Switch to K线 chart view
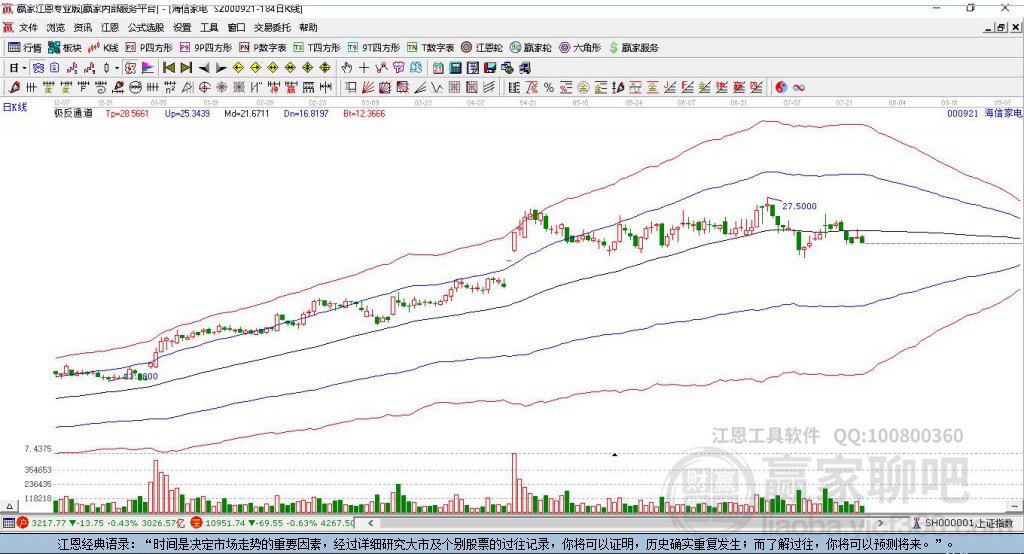 103,48
